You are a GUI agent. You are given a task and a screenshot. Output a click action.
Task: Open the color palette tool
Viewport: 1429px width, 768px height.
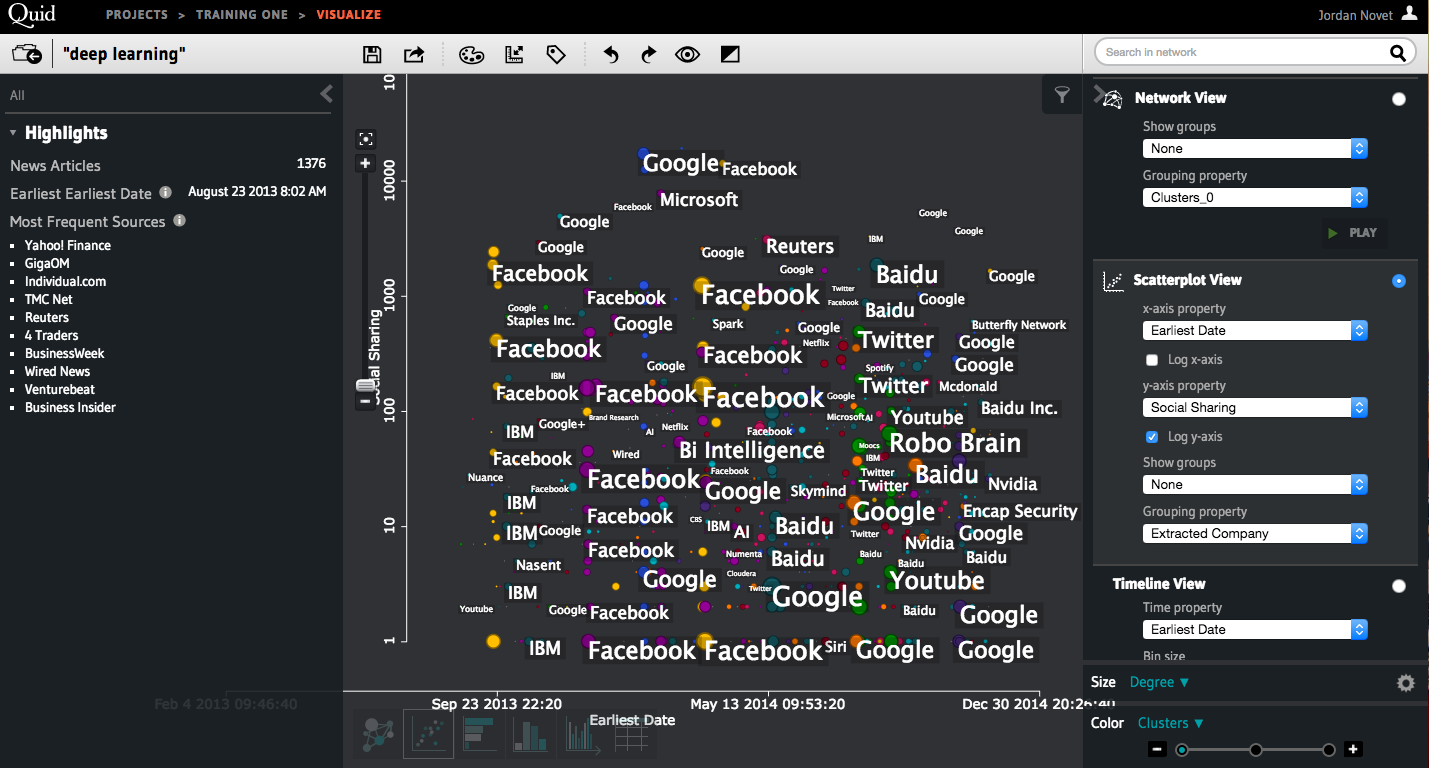(x=471, y=55)
